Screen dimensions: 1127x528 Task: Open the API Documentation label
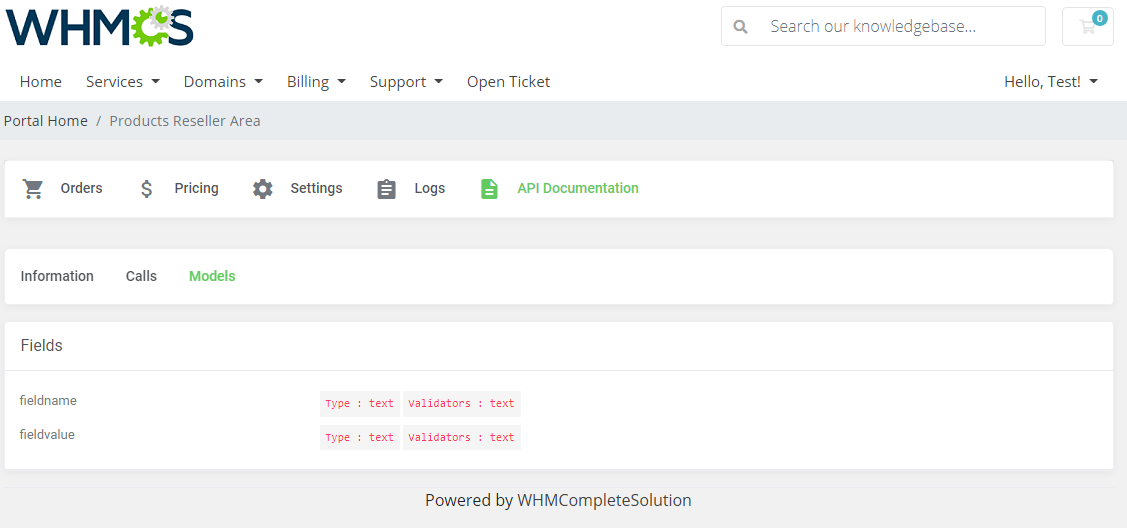click(578, 188)
